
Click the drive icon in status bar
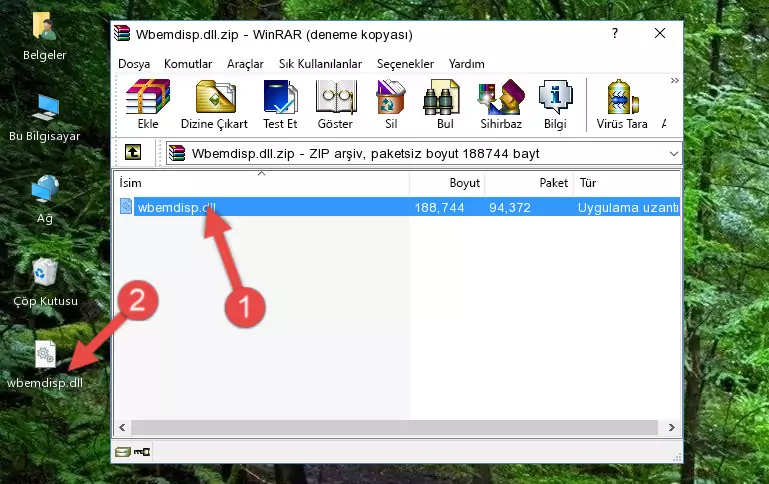(x=123, y=452)
